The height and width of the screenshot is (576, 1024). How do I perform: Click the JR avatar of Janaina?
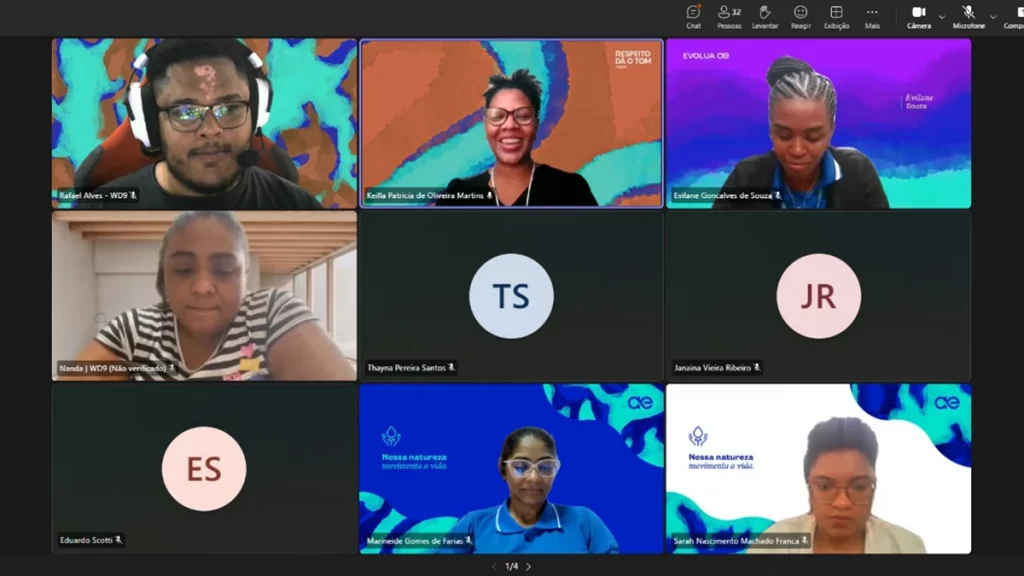[x=818, y=296]
